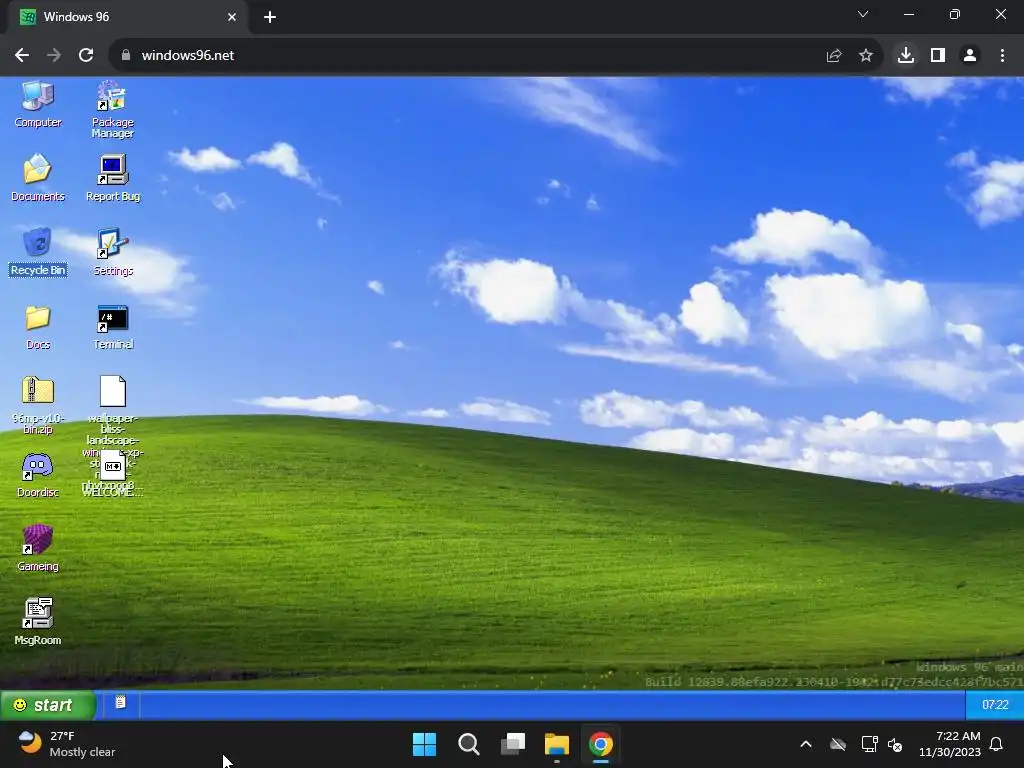Click the OneDrive cloud tray icon
The height and width of the screenshot is (768, 1024).
click(838, 744)
